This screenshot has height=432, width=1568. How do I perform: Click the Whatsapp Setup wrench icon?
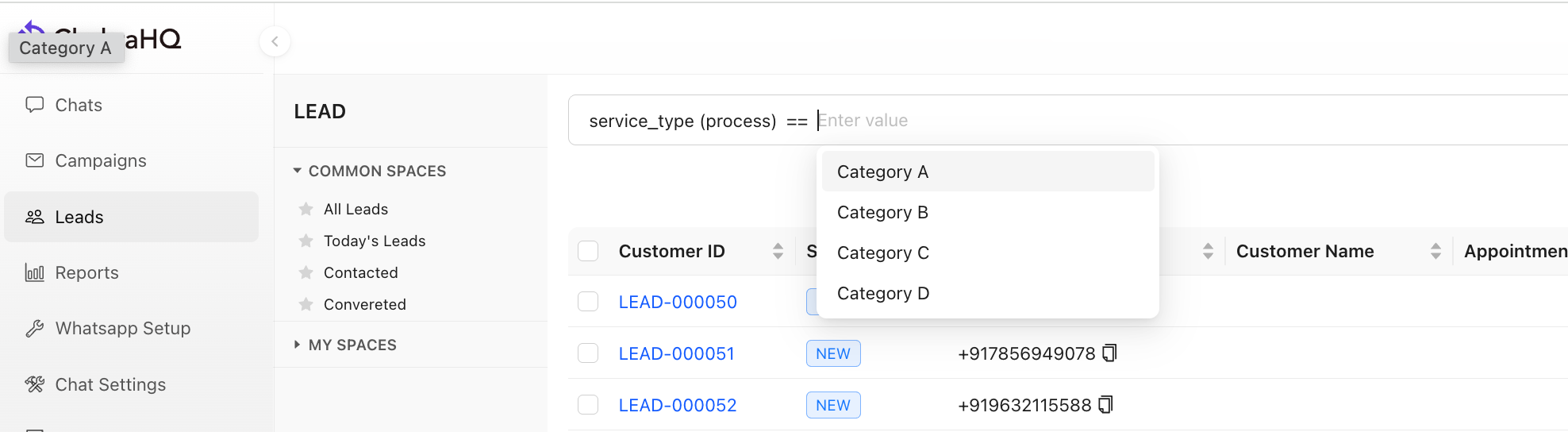35,328
